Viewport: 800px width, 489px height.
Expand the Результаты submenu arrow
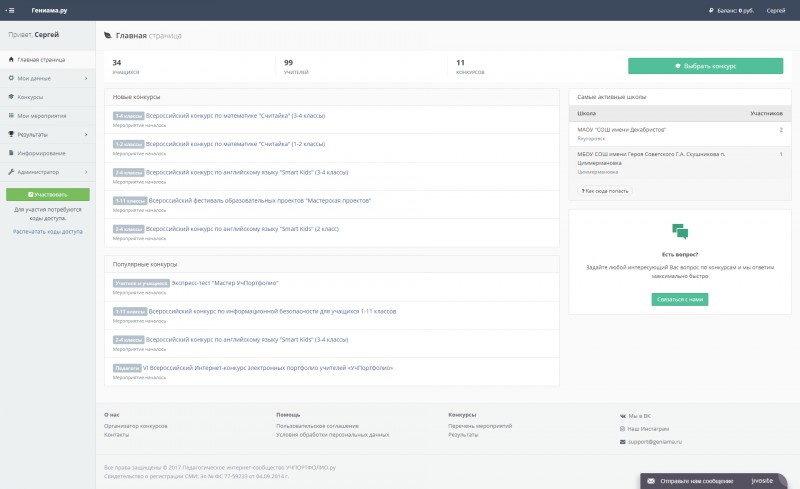coord(86,134)
